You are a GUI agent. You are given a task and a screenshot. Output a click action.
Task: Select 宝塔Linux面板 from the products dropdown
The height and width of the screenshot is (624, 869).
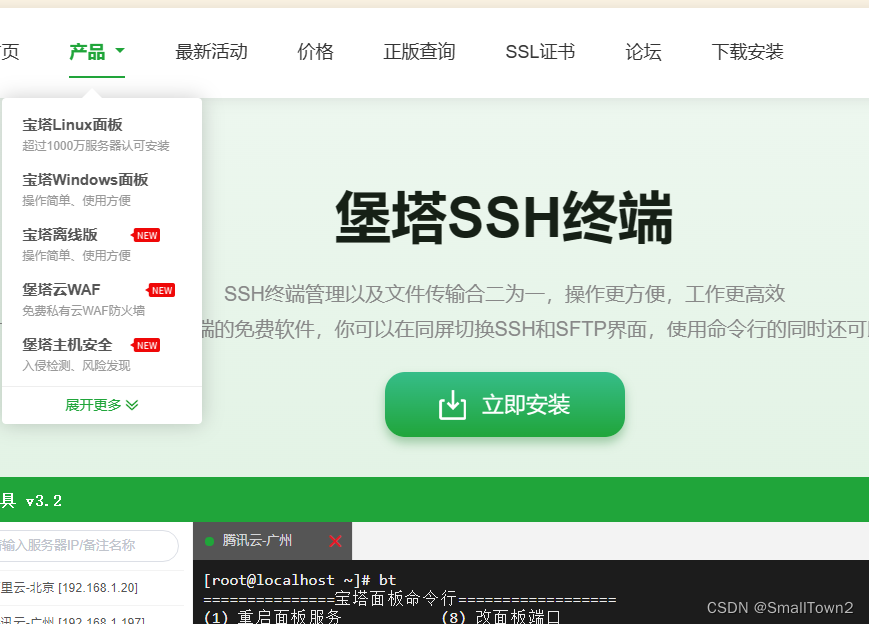click(x=72, y=125)
